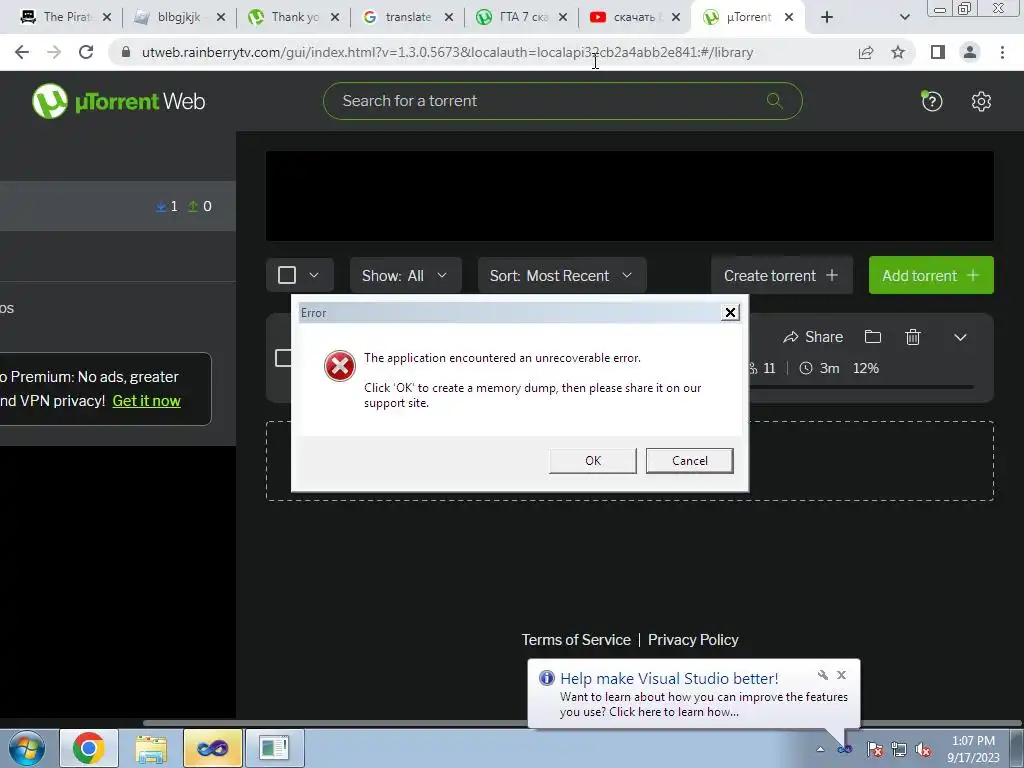Click the Help make Visual Studio better text
The width and height of the screenshot is (1024, 768).
click(669, 679)
